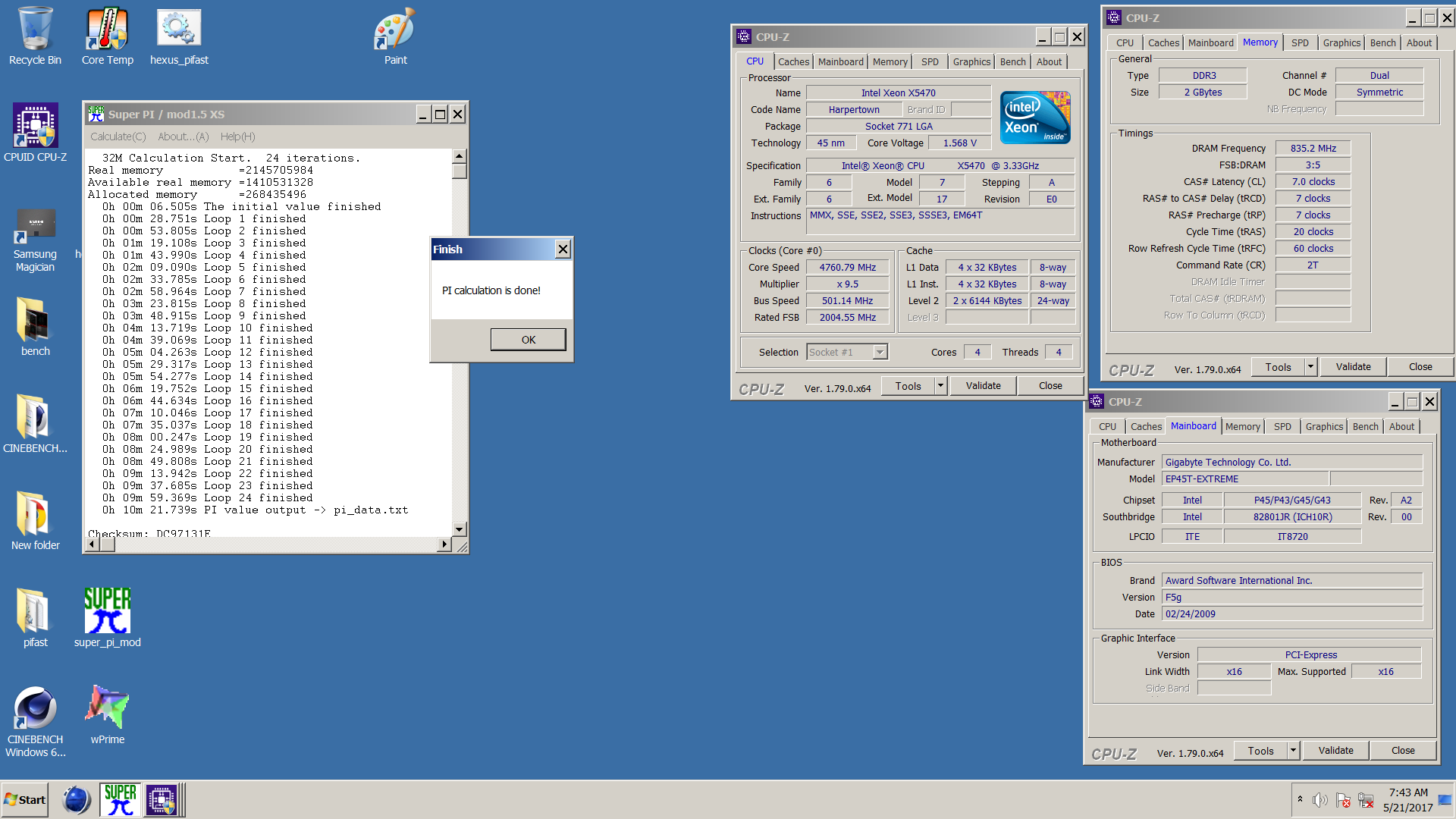Click the Super PI title bar icon

(x=96, y=114)
